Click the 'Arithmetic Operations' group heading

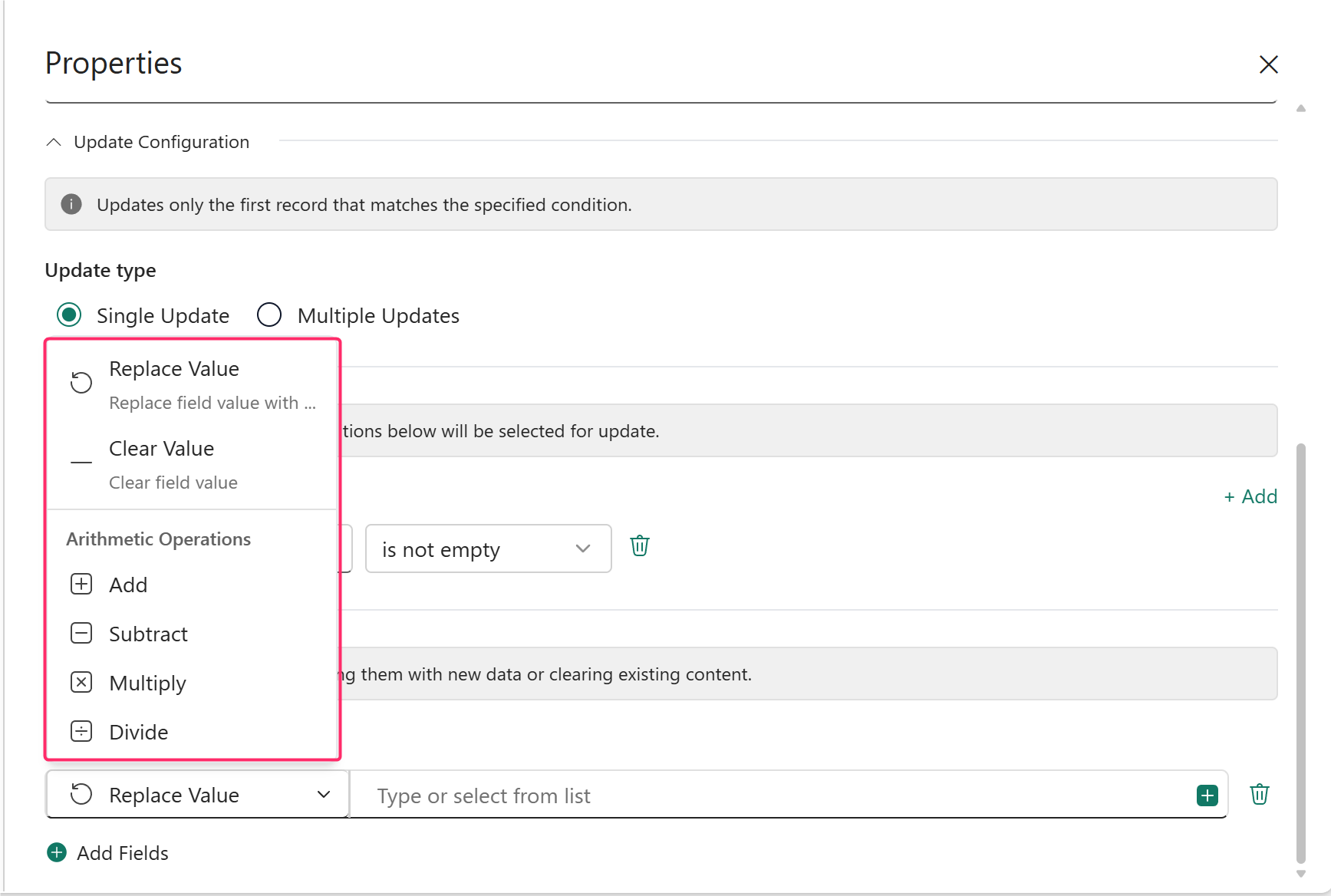[159, 539]
